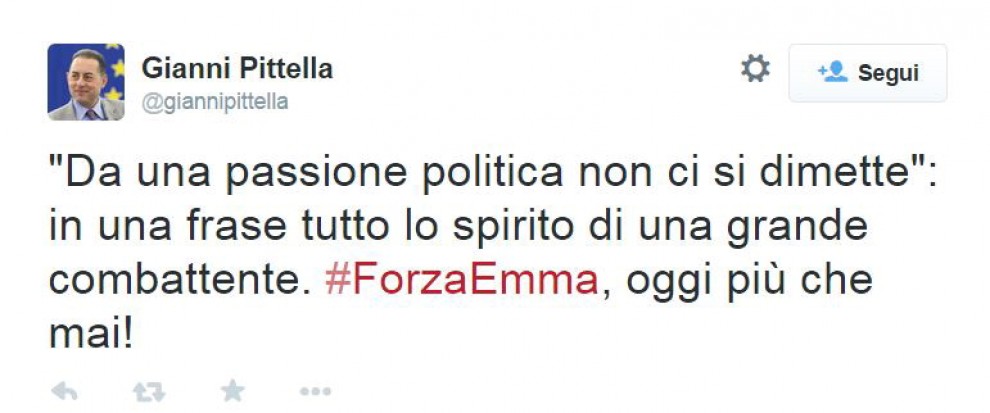Screen dimensions: 990x413
Task: Open Gianni Pittella's profile picture
Action: pyautogui.click(x=86, y=82)
